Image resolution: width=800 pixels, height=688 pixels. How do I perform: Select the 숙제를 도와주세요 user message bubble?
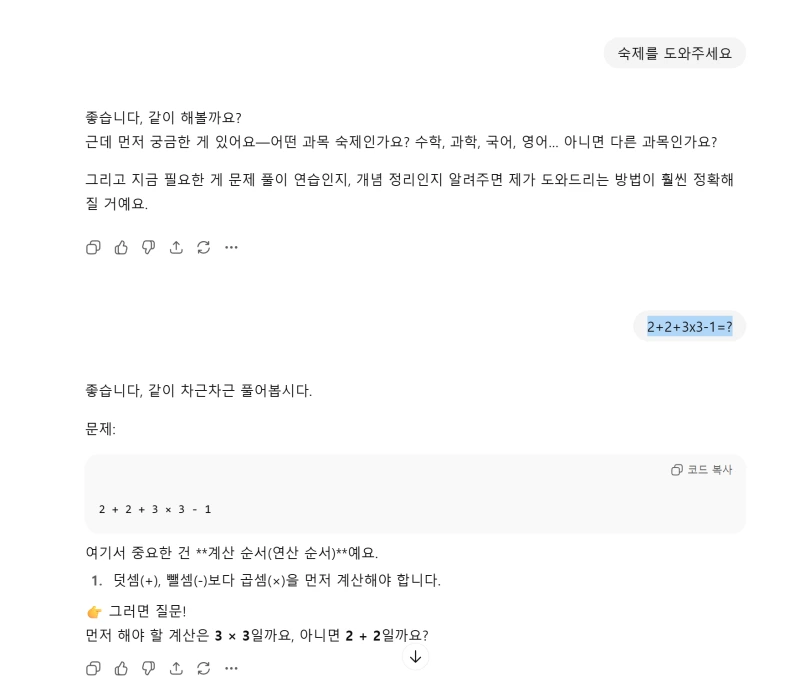coord(675,53)
